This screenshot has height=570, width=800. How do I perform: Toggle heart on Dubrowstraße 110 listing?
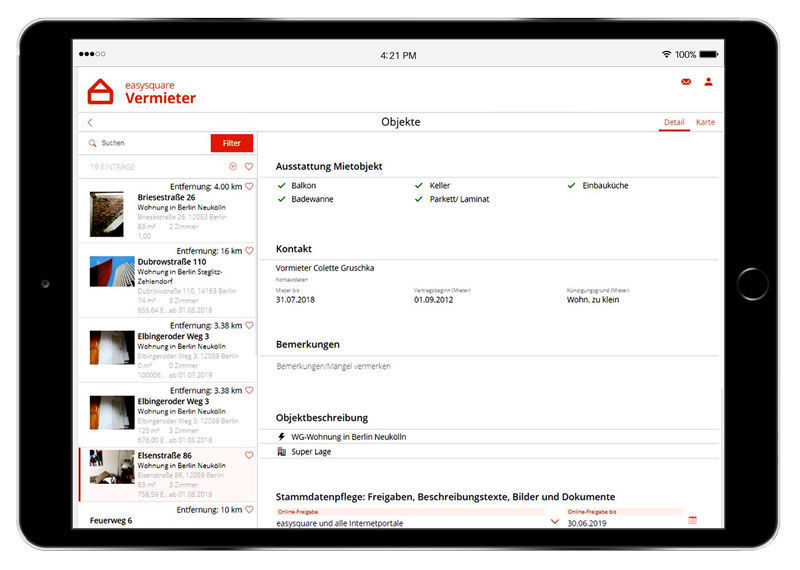pyautogui.click(x=249, y=251)
